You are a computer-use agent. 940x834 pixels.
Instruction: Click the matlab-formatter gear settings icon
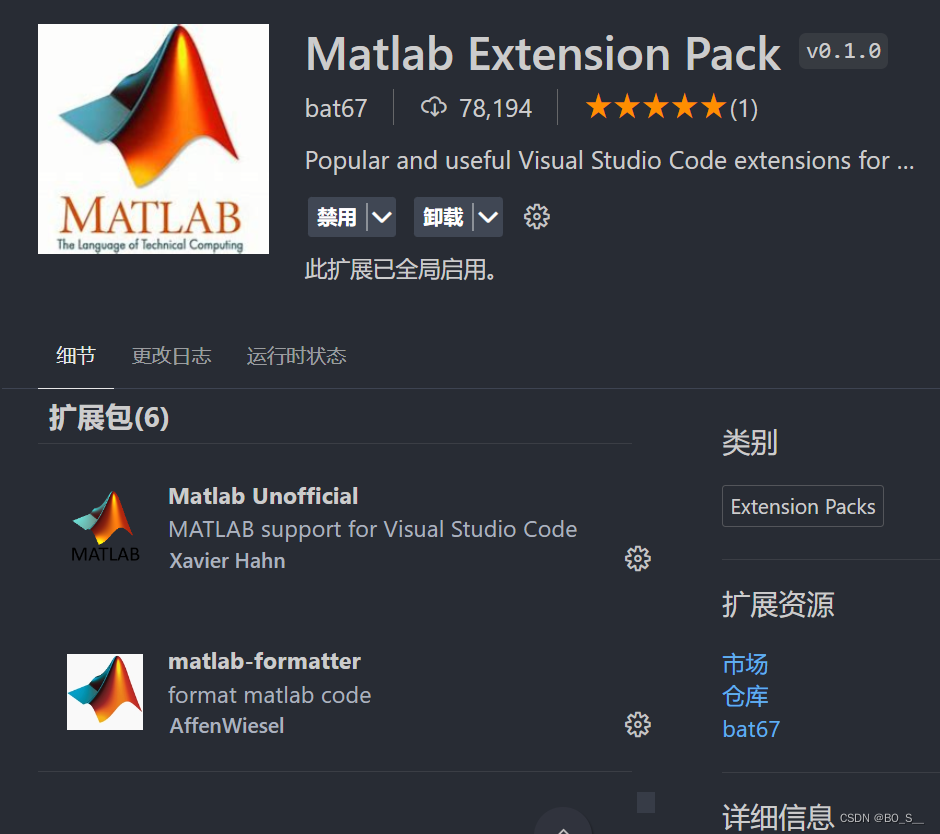coord(637,724)
